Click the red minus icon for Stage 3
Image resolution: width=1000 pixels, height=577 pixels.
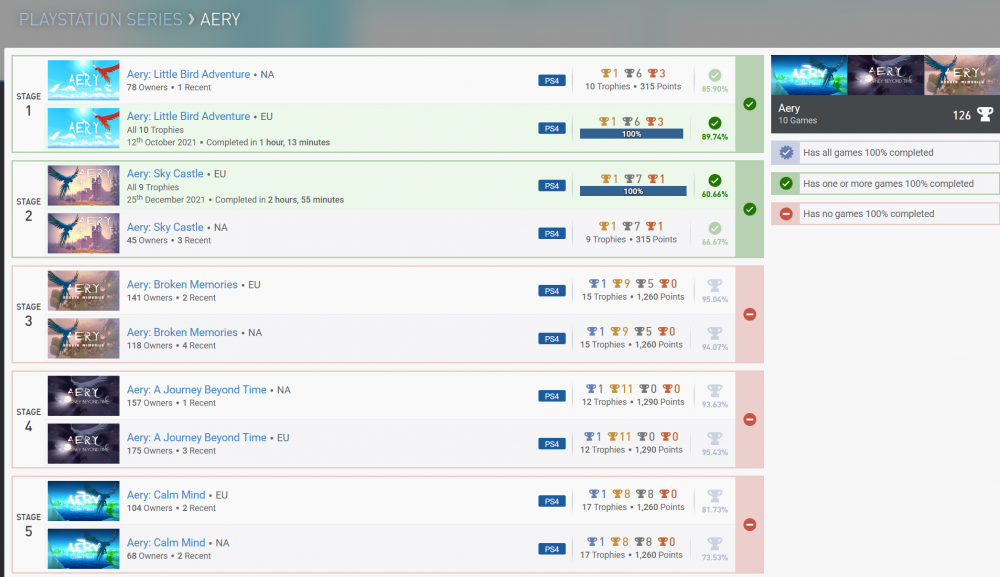750,314
